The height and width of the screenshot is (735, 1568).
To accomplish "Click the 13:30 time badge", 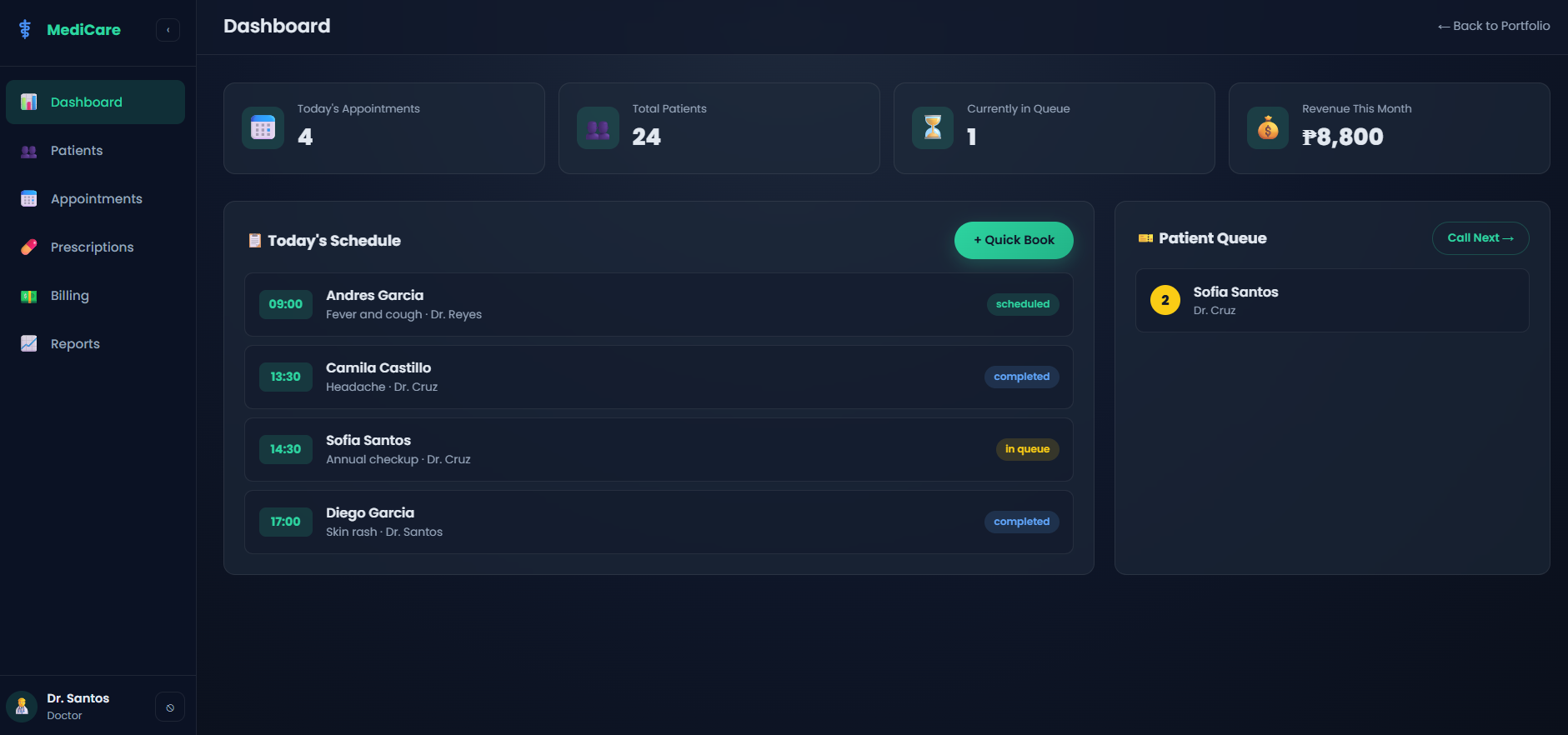I will tap(286, 377).
